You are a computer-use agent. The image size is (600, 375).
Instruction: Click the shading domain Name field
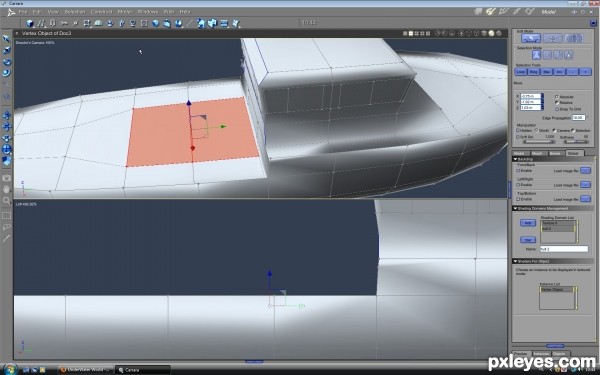(x=564, y=249)
